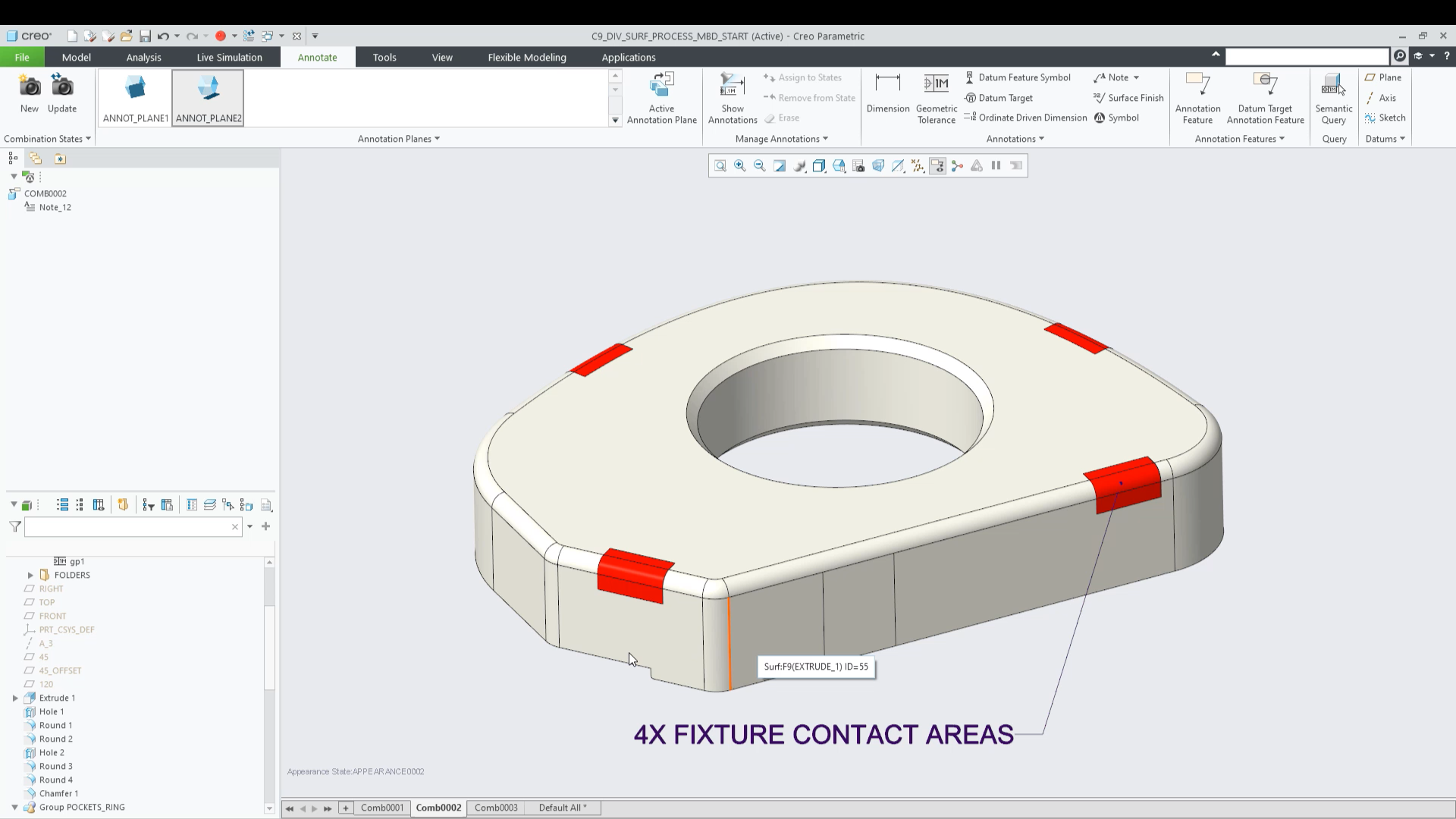Expand the FOLDERS tree node
1456x819 pixels.
(x=30, y=575)
